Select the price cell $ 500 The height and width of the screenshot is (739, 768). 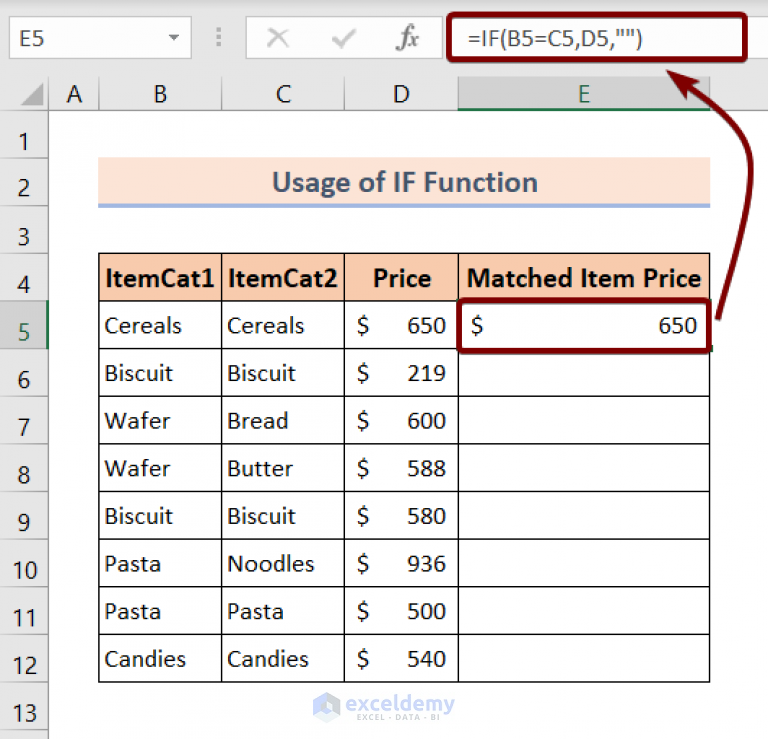tap(402, 611)
